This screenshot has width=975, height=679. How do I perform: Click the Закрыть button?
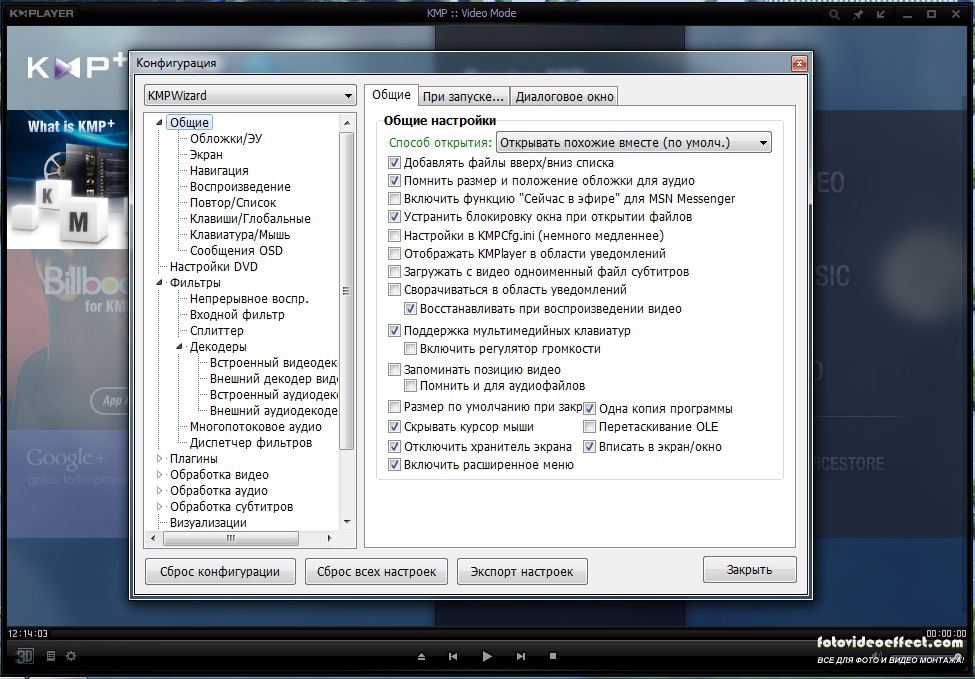(x=749, y=570)
